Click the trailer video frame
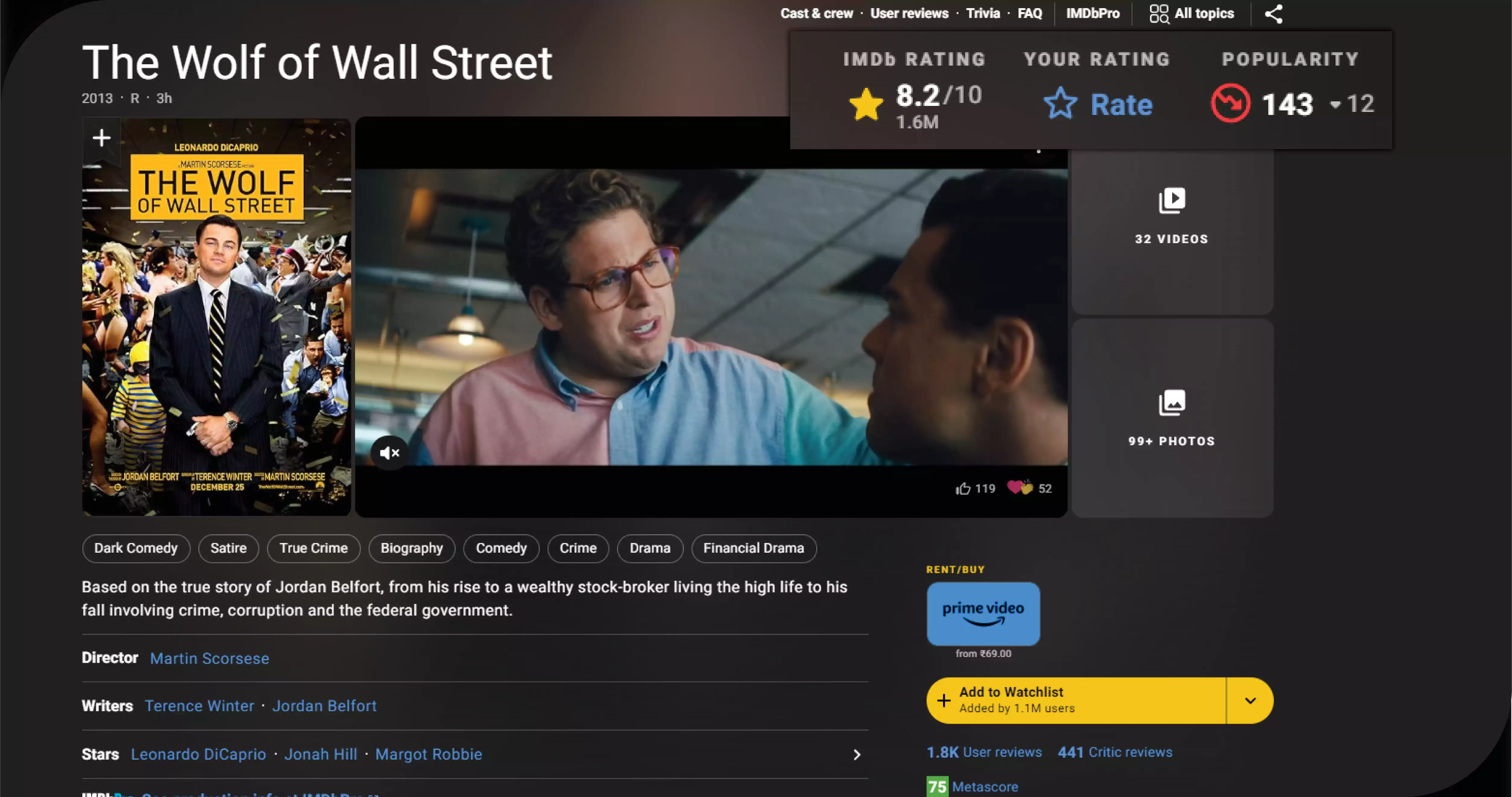The width and height of the screenshot is (1512, 797). (x=711, y=317)
